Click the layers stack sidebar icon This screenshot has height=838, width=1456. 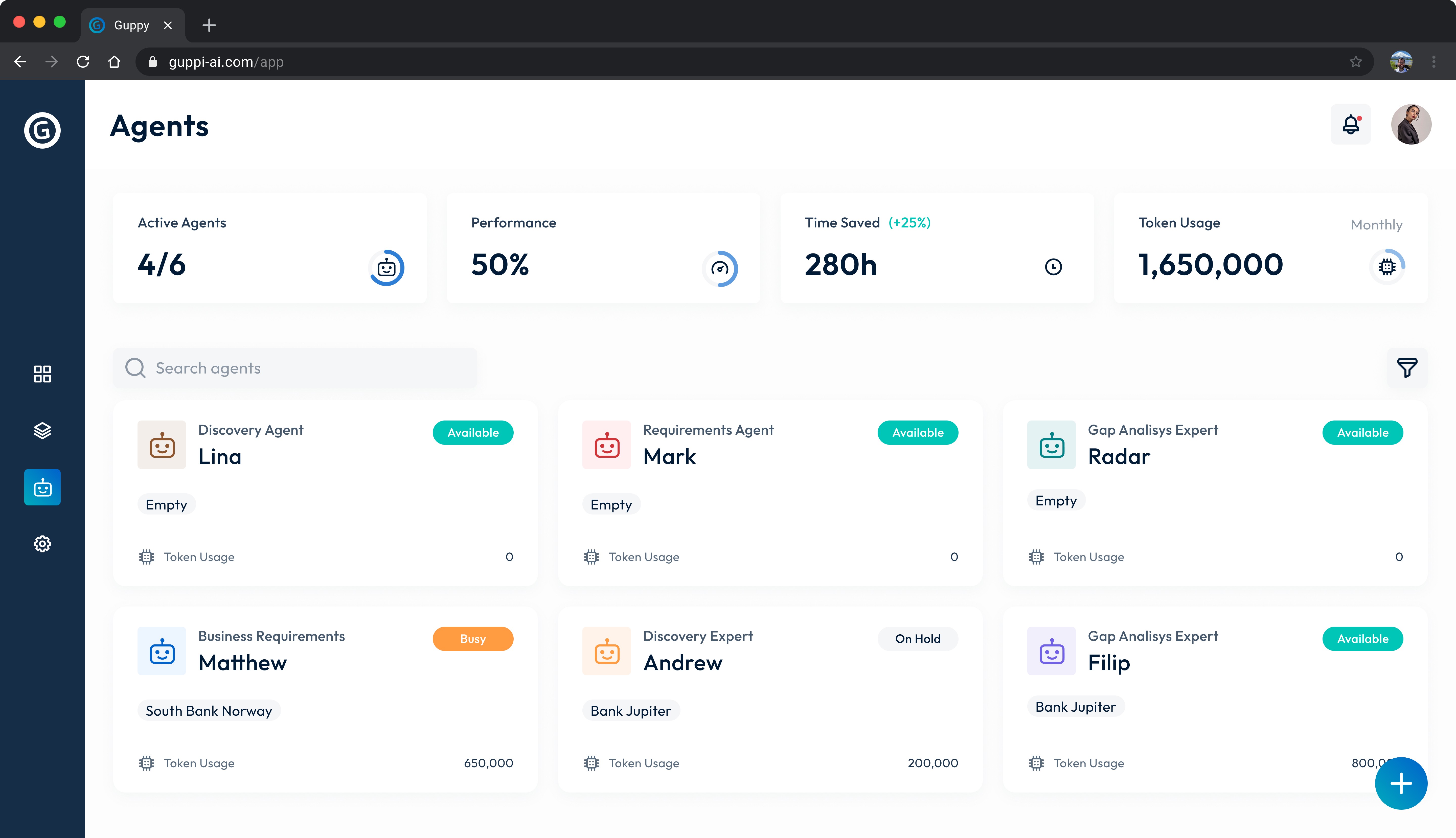(42, 431)
